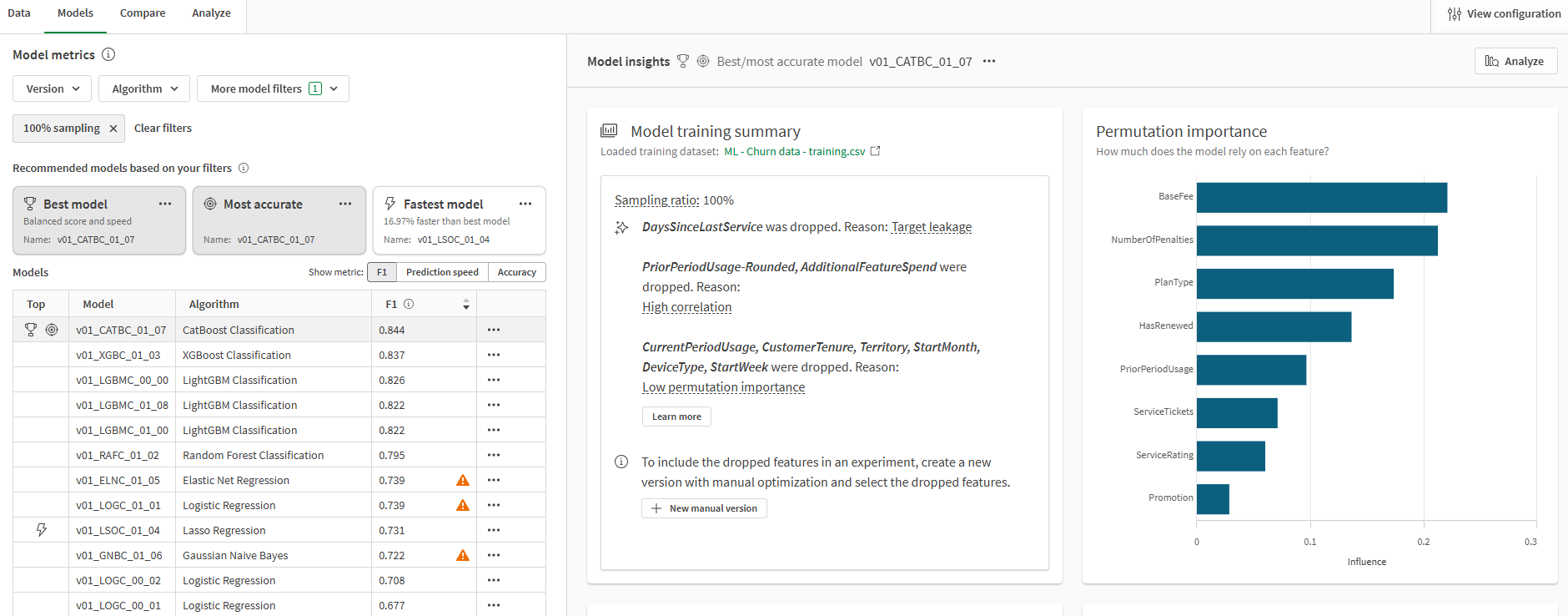1568x616 pixels.
Task: Click the Clear filters link
Action: click(163, 129)
